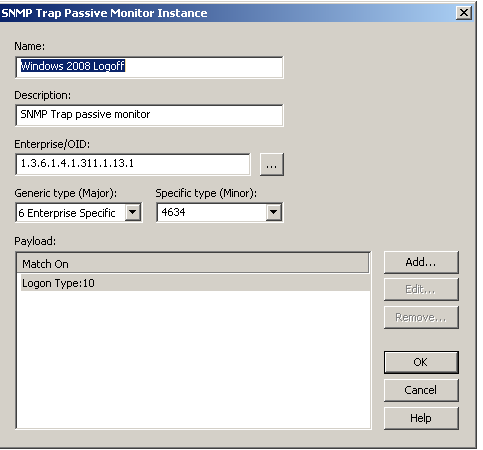Screen dimensions: 483x450
Task: Click the Edit... payload button
Action: 421,290
